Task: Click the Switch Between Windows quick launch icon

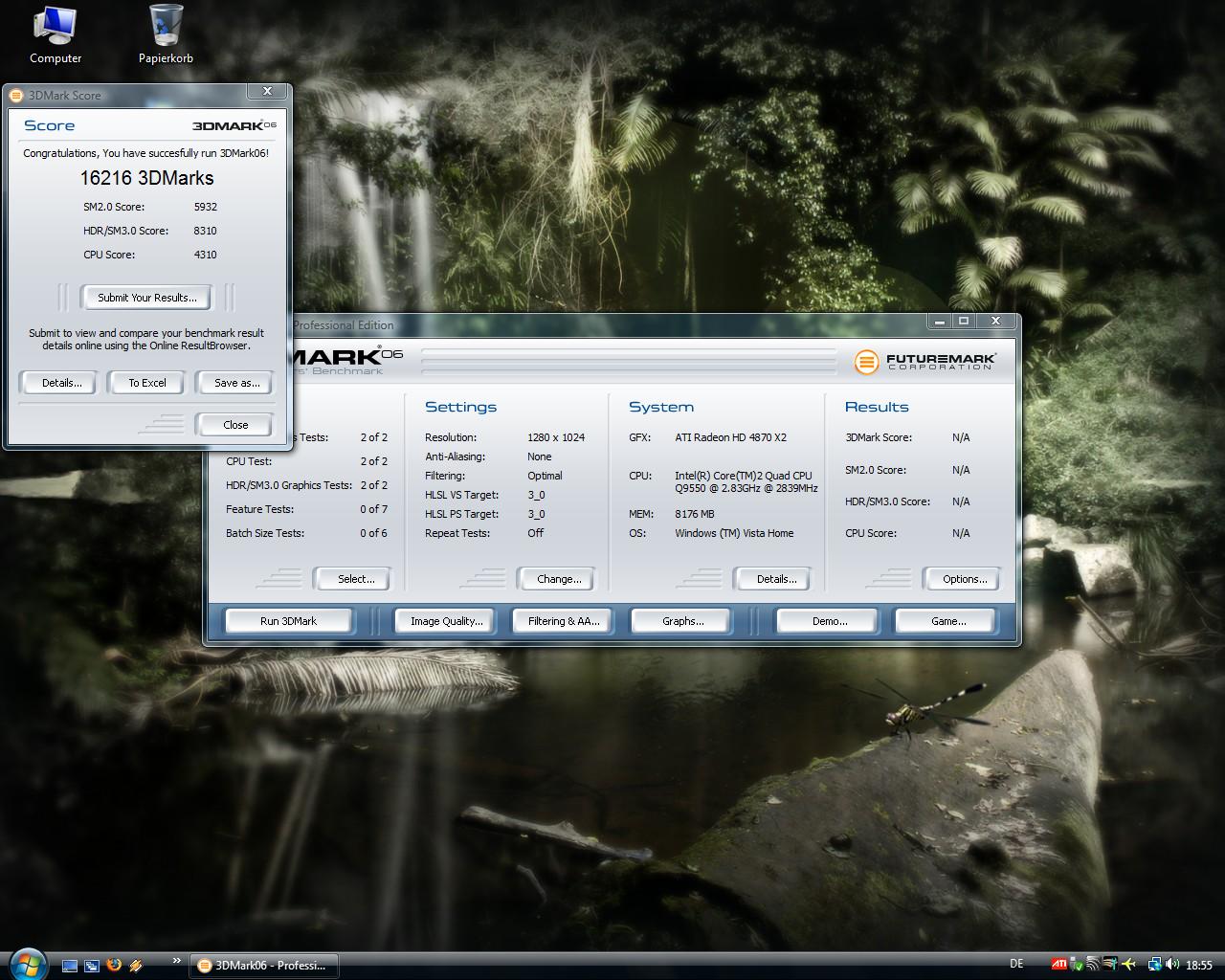Action: coord(92,966)
